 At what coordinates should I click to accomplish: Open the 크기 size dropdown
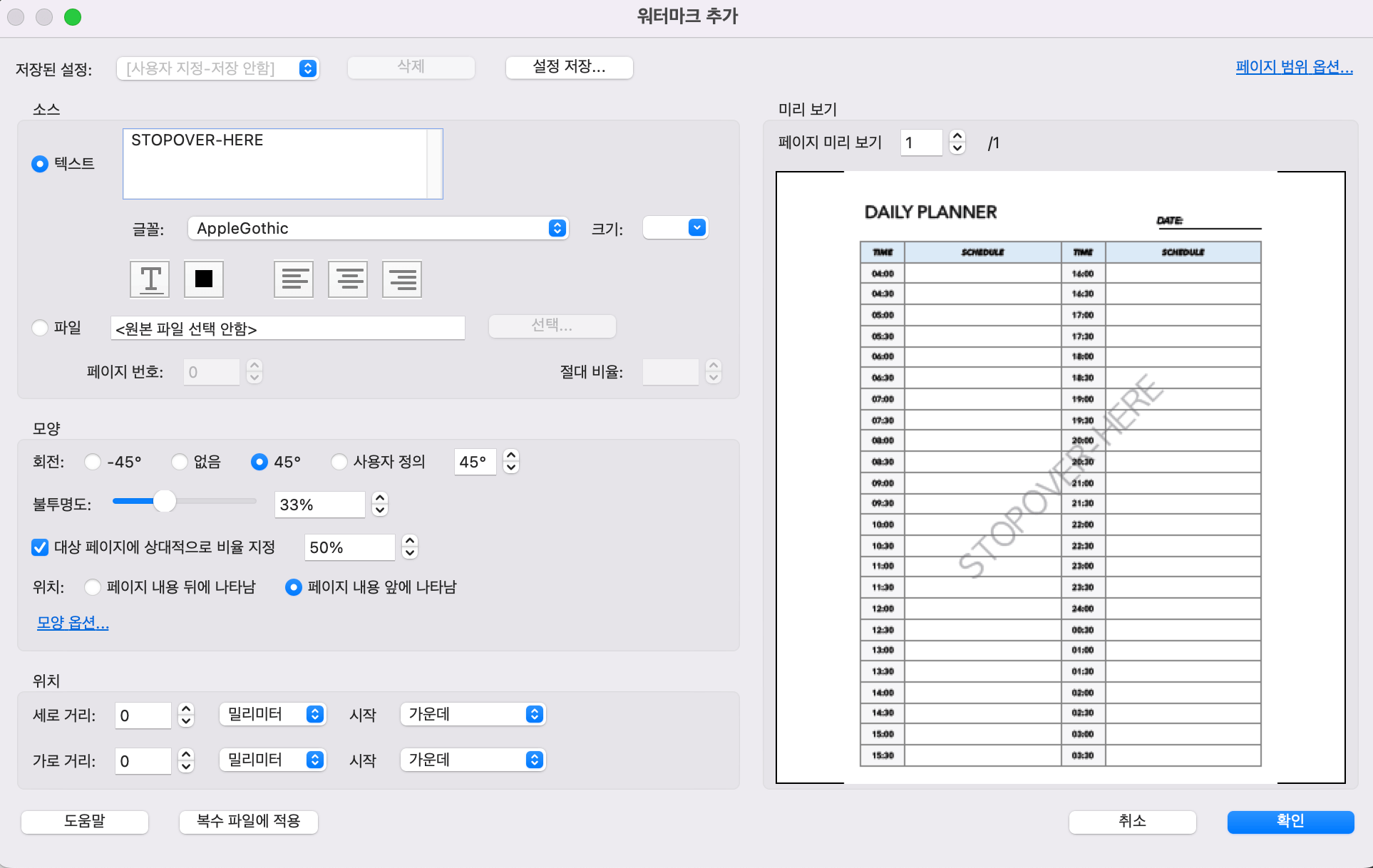[x=674, y=227]
